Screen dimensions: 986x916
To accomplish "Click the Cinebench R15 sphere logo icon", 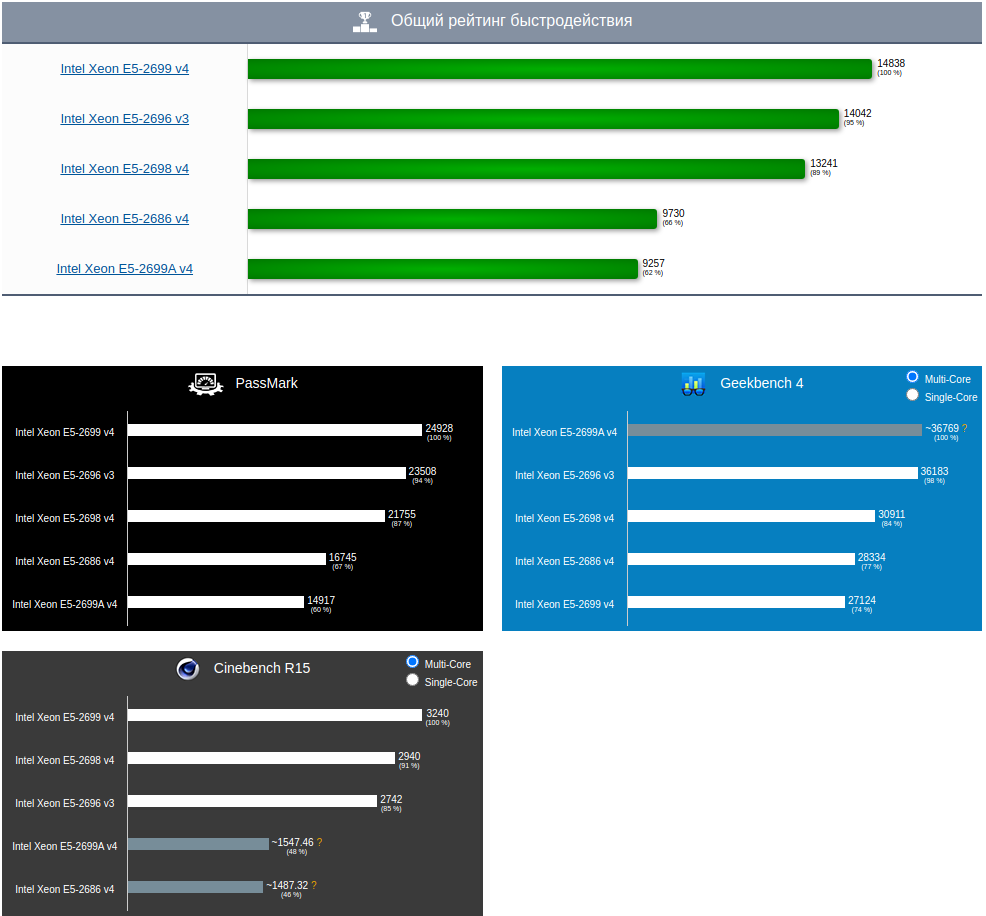I will (187, 669).
